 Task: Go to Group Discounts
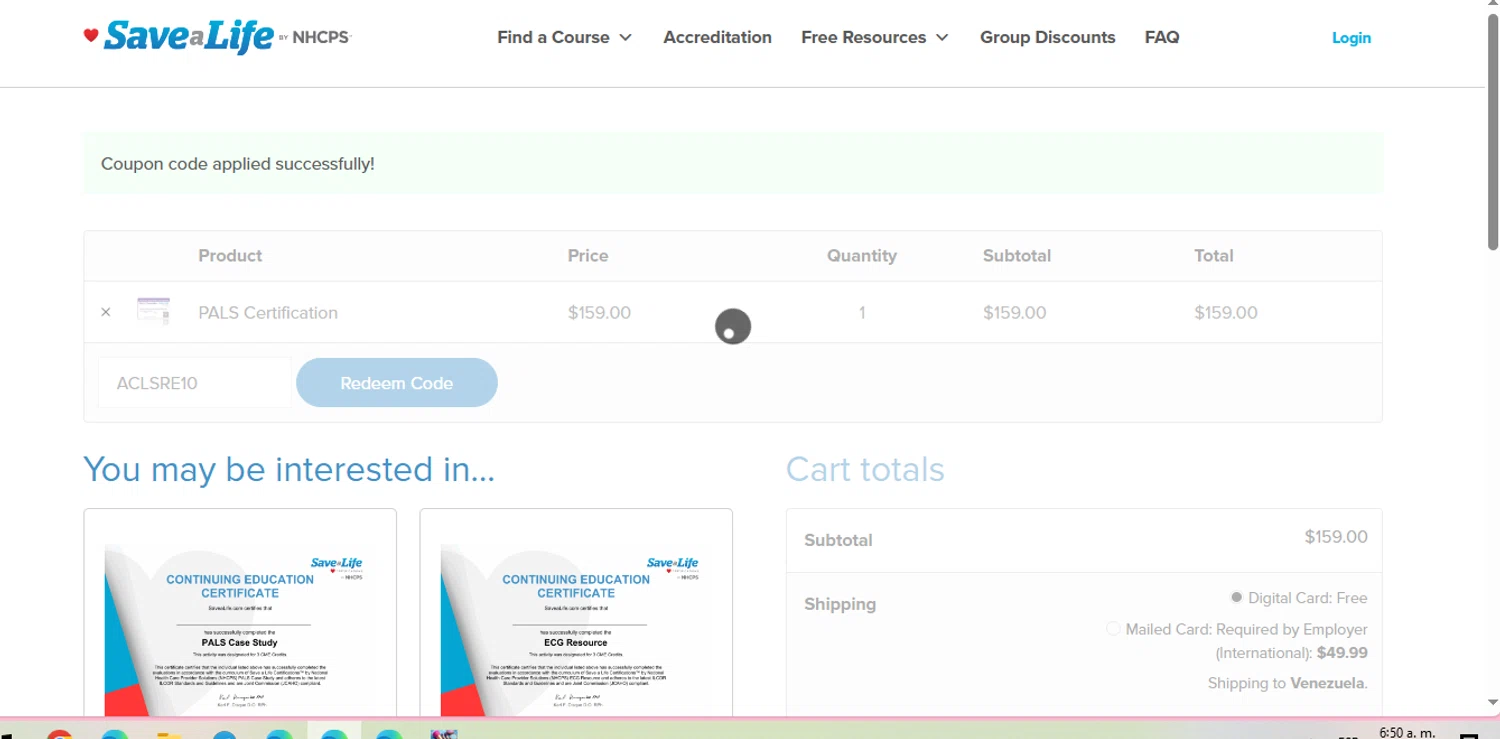[1047, 37]
